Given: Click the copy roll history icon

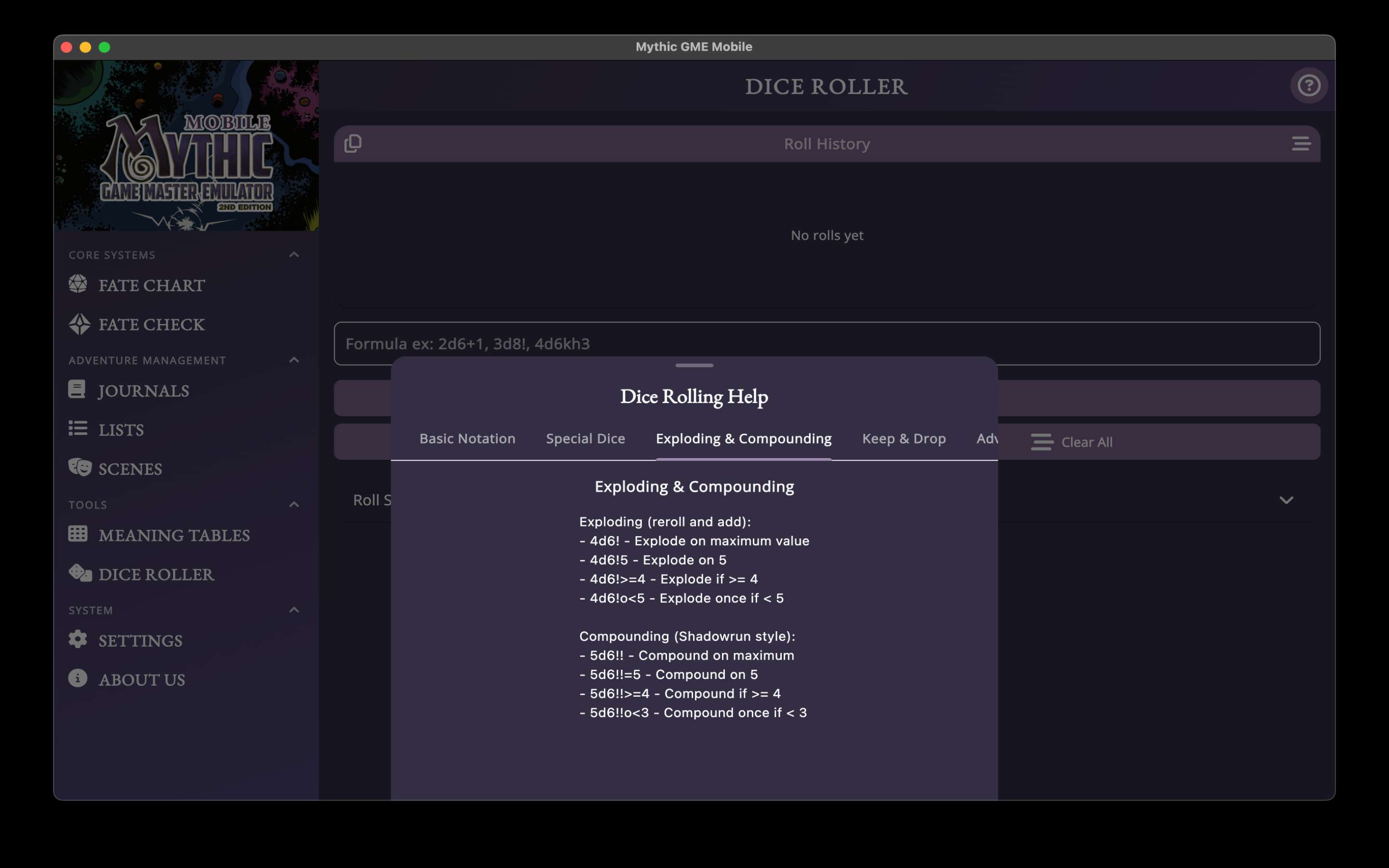Looking at the screenshot, I should point(353,144).
